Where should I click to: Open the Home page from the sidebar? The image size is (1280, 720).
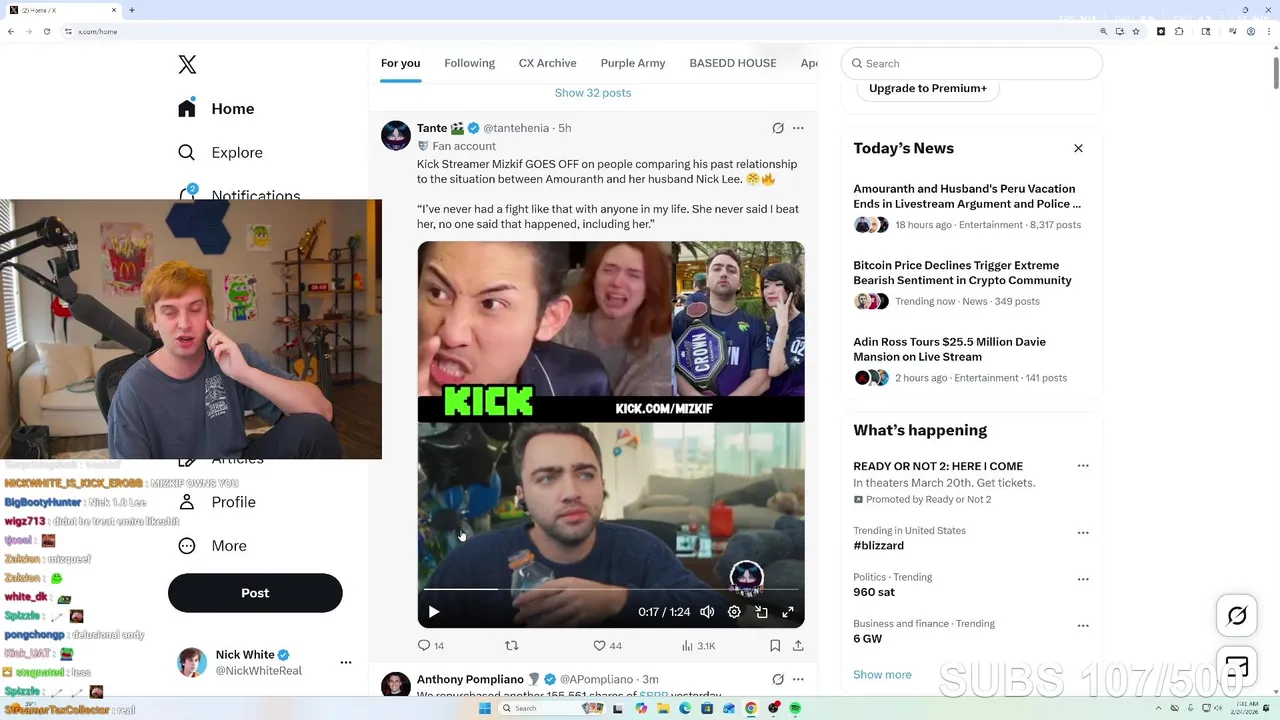coord(216,109)
